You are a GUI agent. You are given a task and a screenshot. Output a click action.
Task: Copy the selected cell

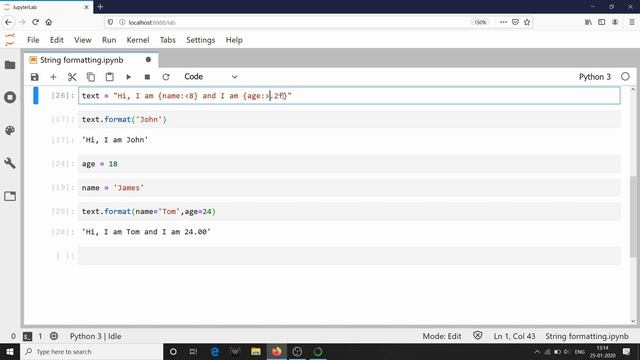[x=91, y=77]
